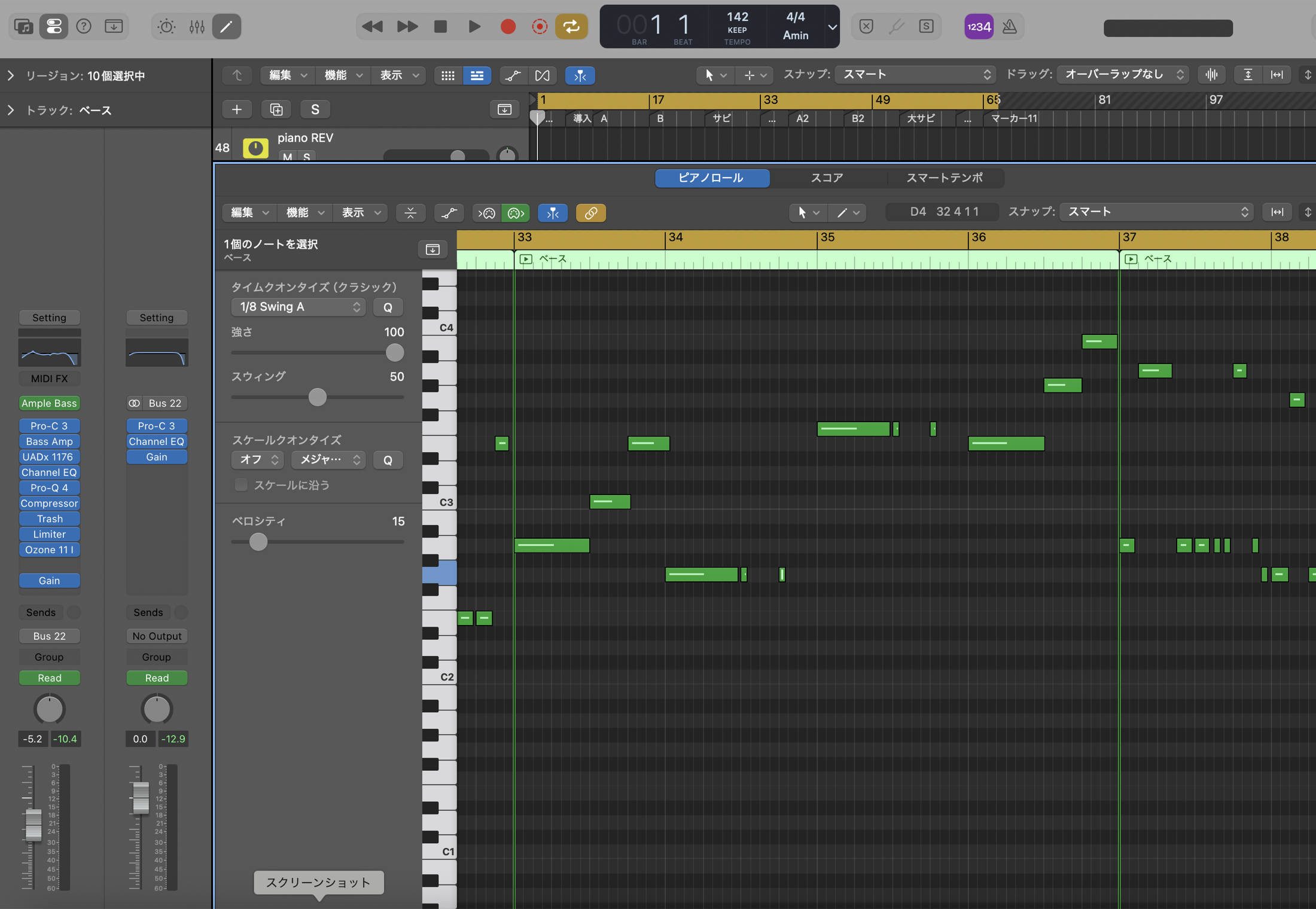This screenshot has height=909, width=1316.
Task: Open the tracks area 機能 menu
Action: pos(343,75)
